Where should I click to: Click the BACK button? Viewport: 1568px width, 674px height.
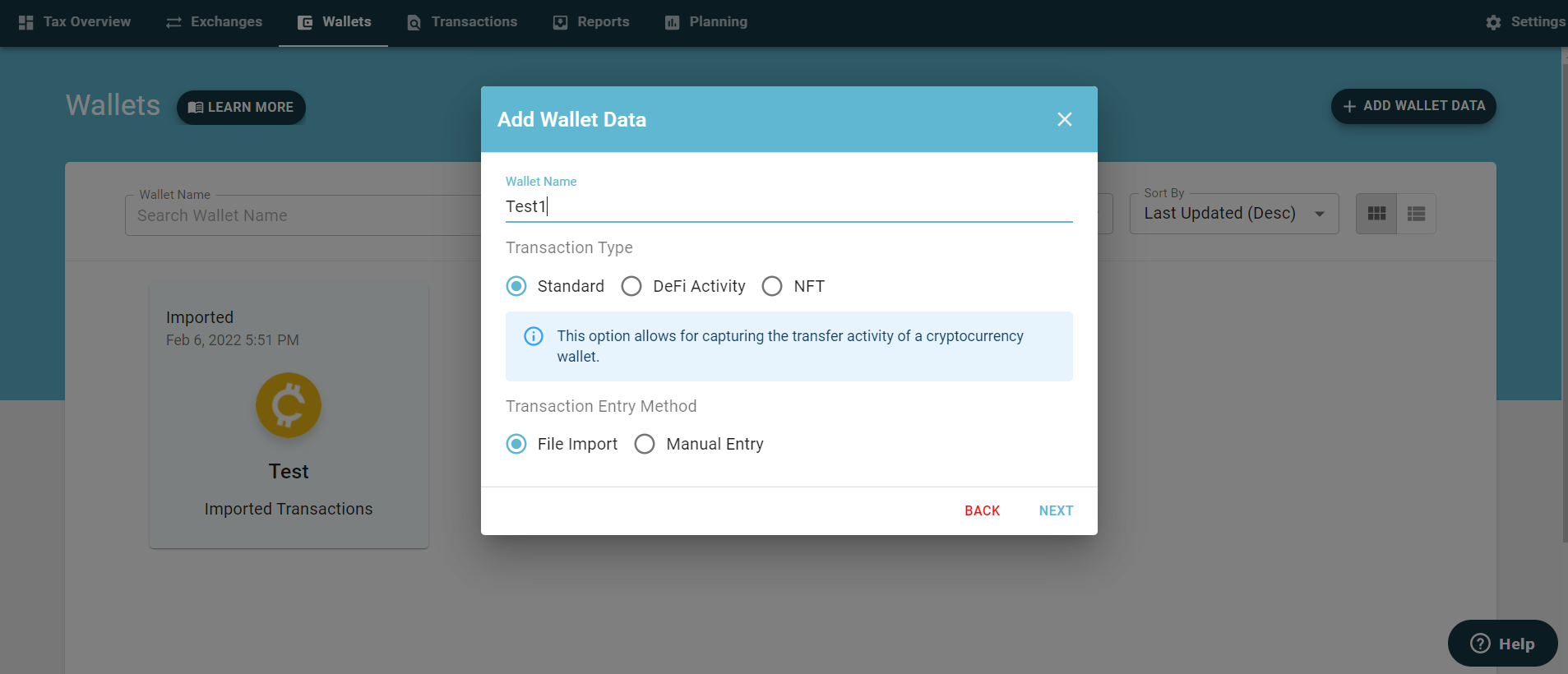(x=982, y=510)
